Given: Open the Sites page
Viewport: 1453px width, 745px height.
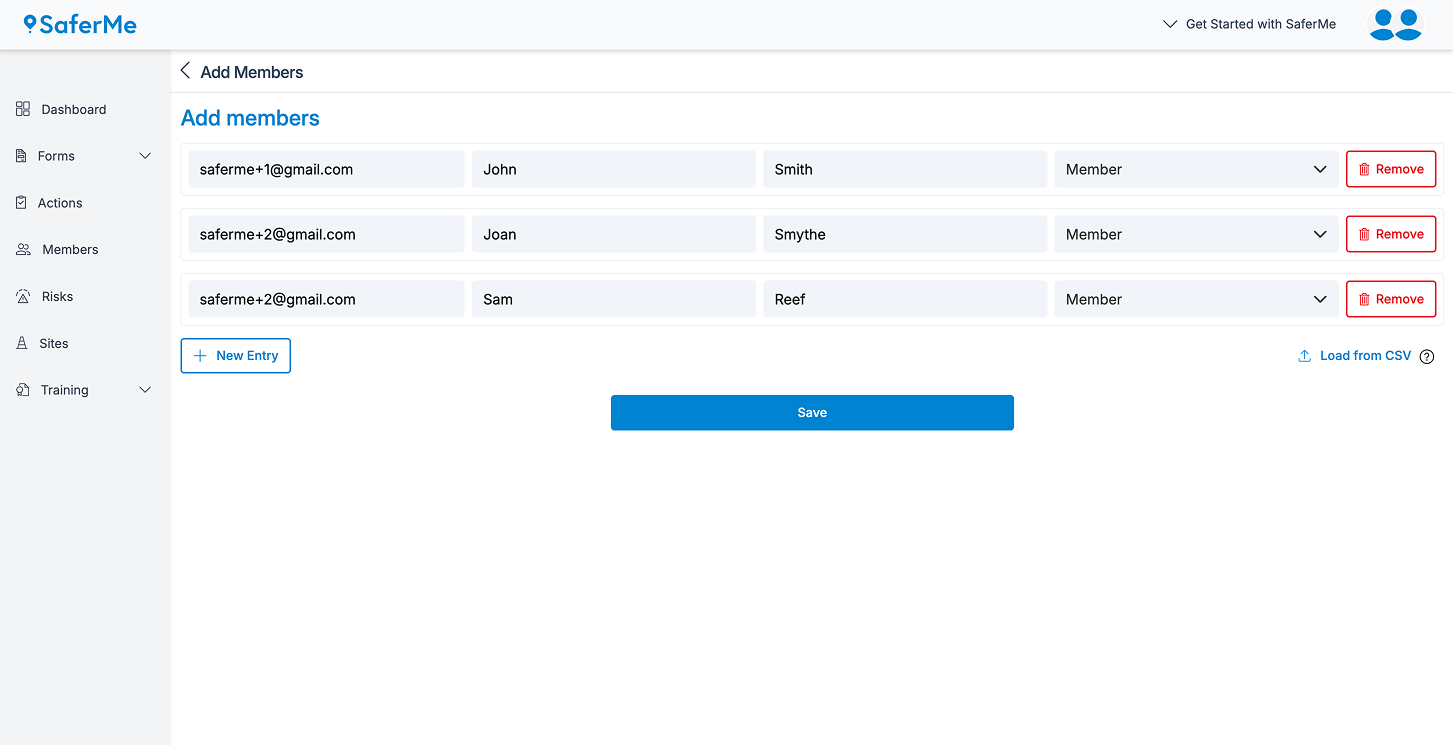Looking at the screenshot, I should point(55,343).
